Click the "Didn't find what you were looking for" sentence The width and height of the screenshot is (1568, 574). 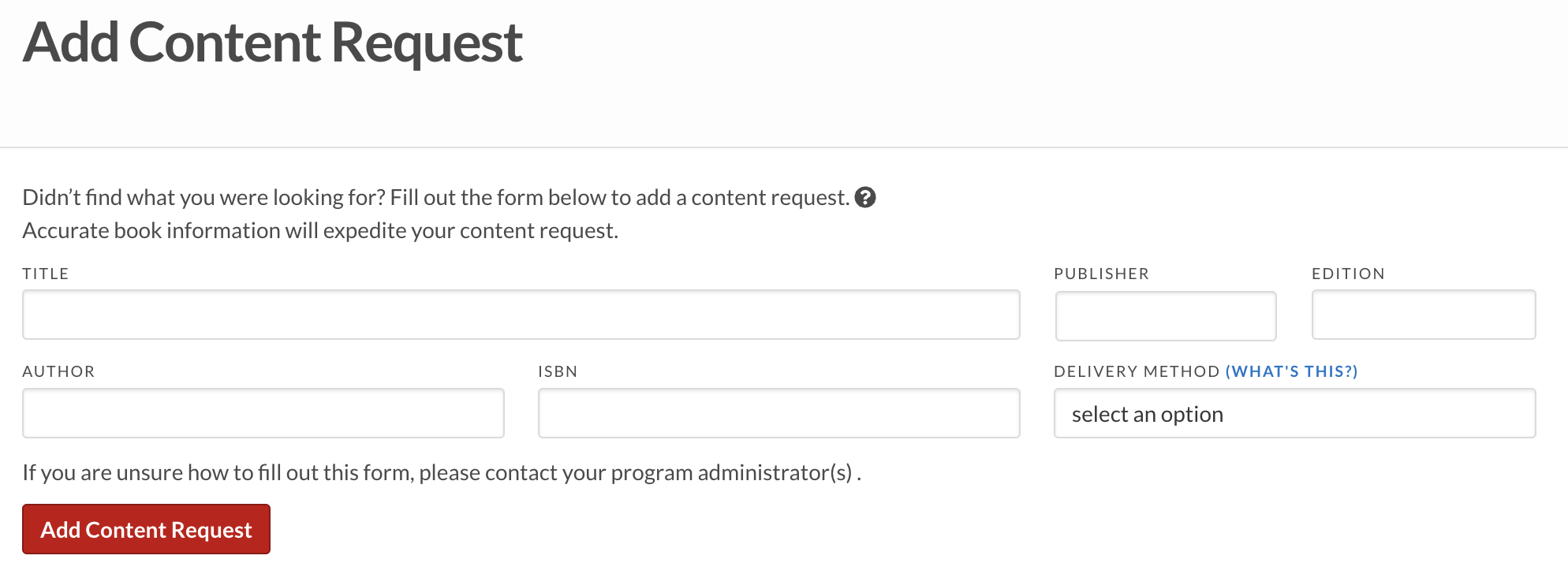(435, 197)
